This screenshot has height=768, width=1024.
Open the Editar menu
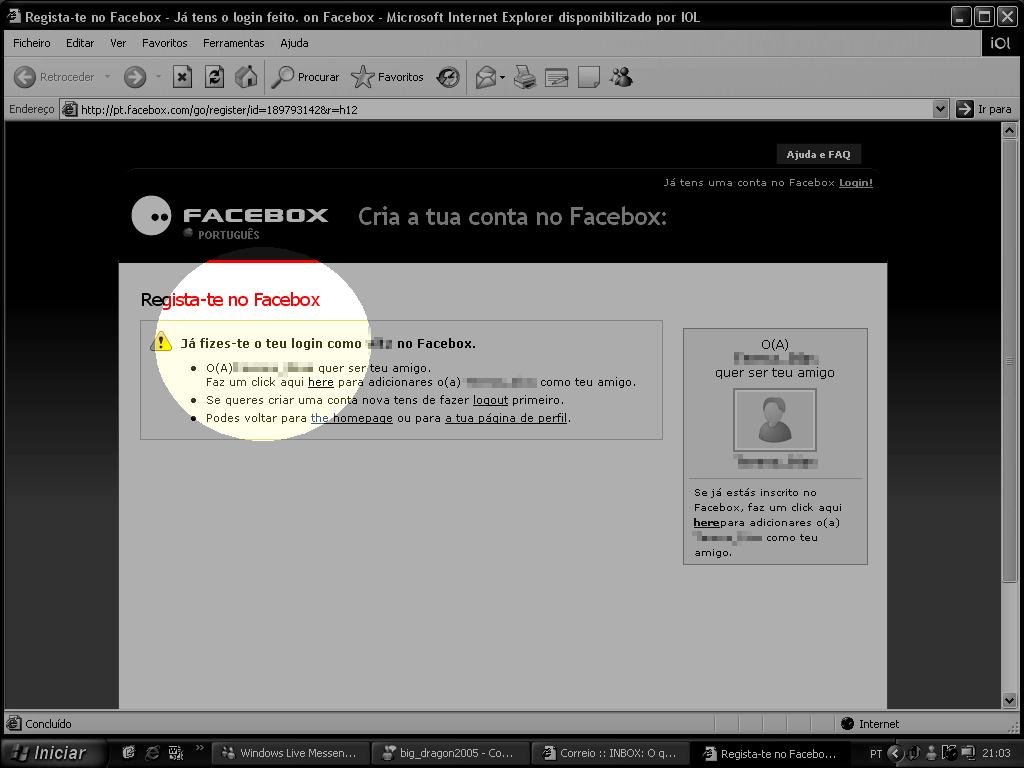(x=80, y=43)
